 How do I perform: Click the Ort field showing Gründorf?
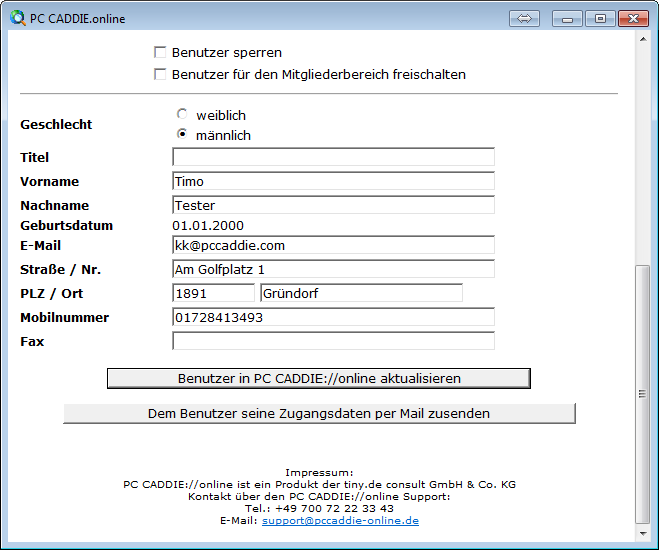click(361, 292)
